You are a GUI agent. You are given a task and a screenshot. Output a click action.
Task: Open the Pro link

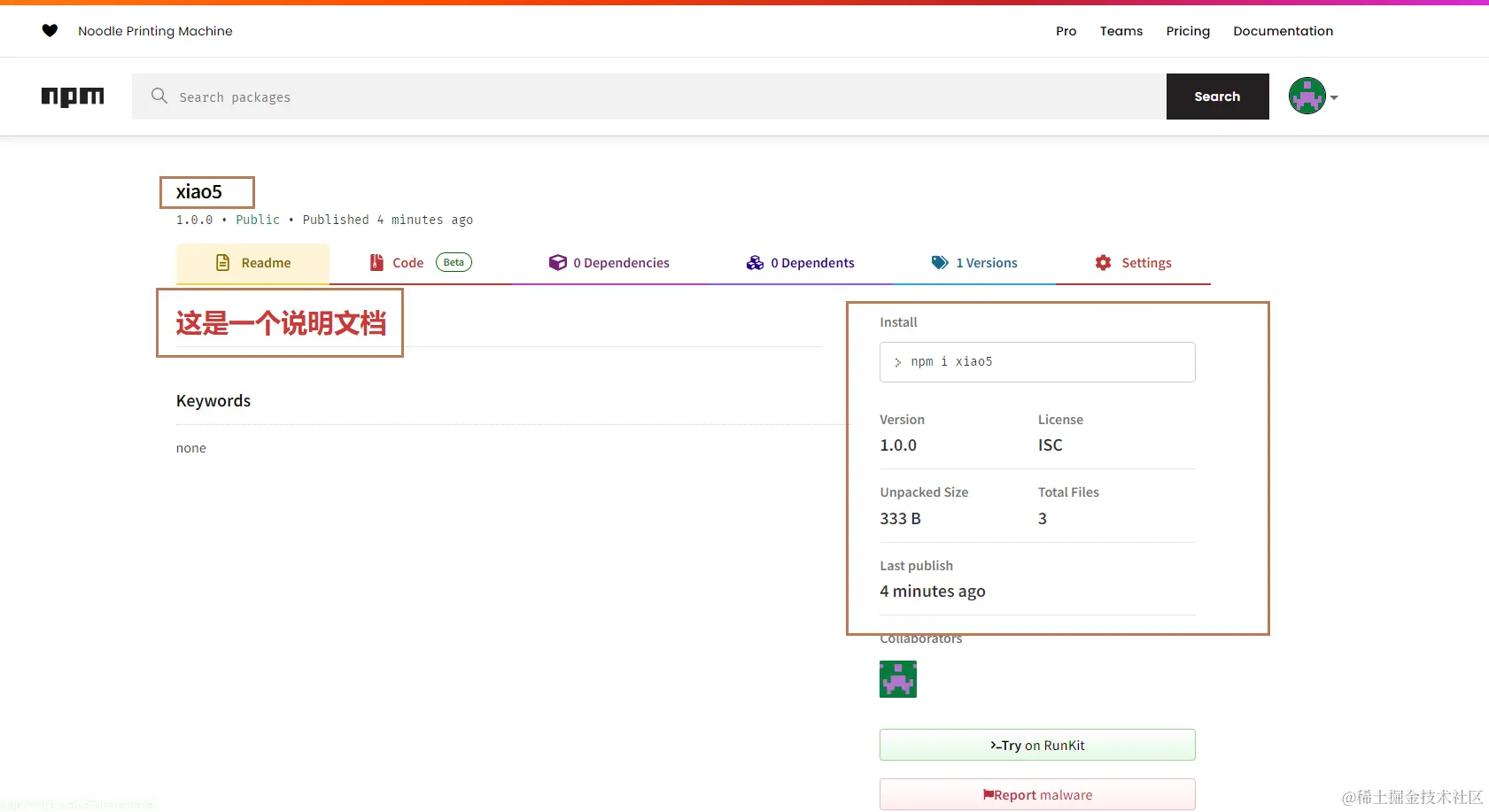click(x=1066, y=31)
